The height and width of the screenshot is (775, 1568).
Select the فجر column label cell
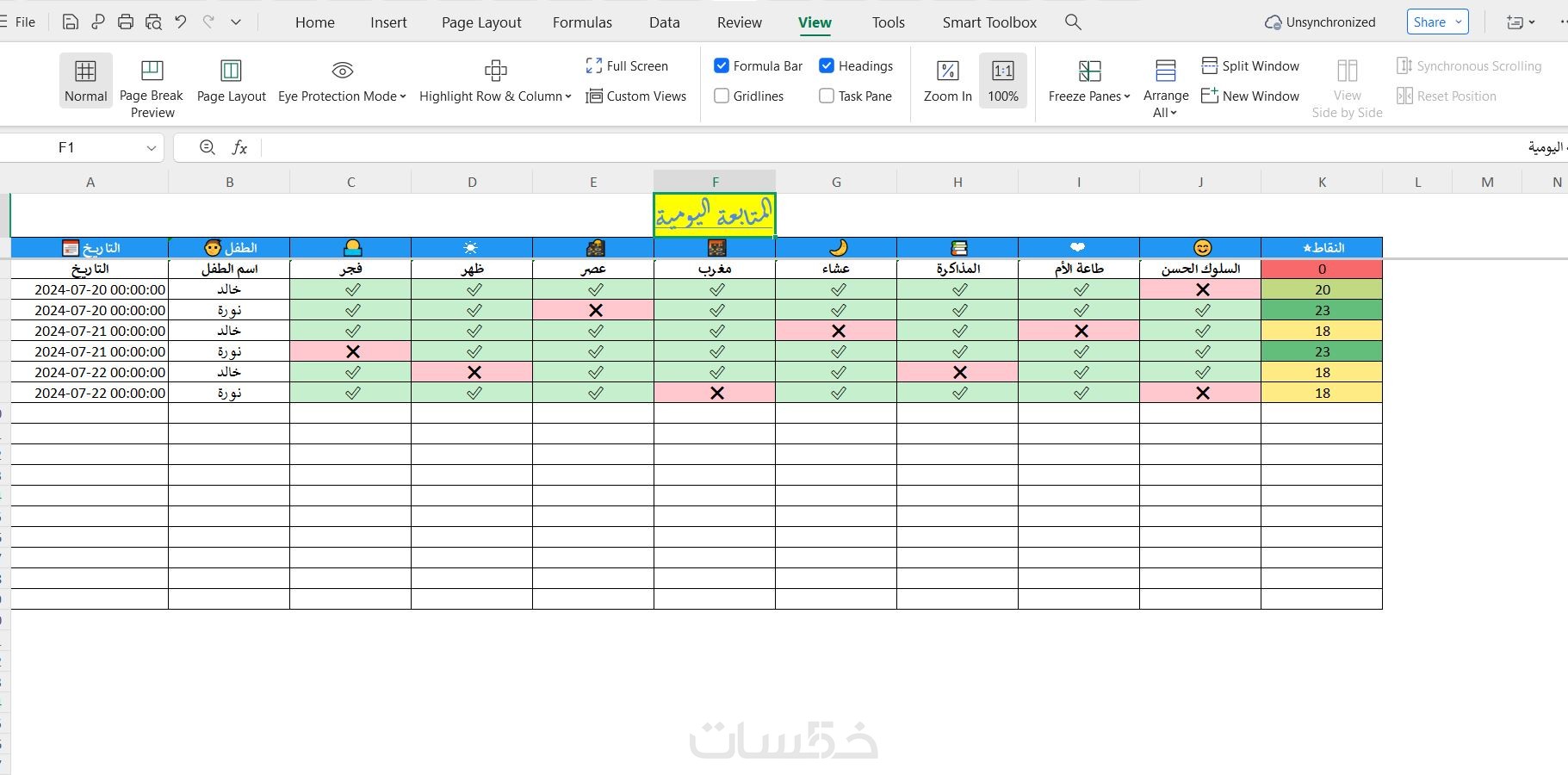350,269
